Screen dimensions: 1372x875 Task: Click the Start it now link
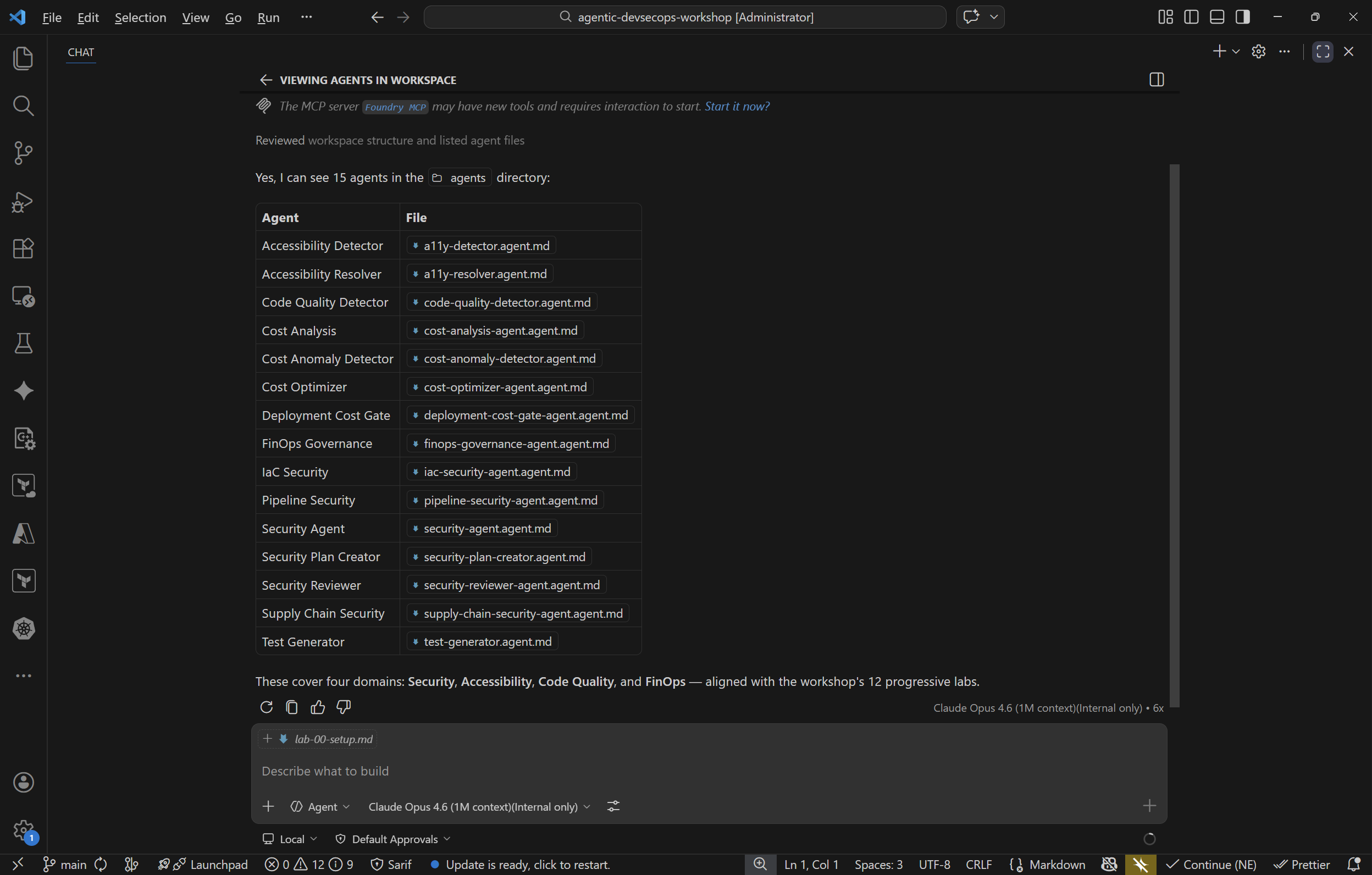[737, 107]
